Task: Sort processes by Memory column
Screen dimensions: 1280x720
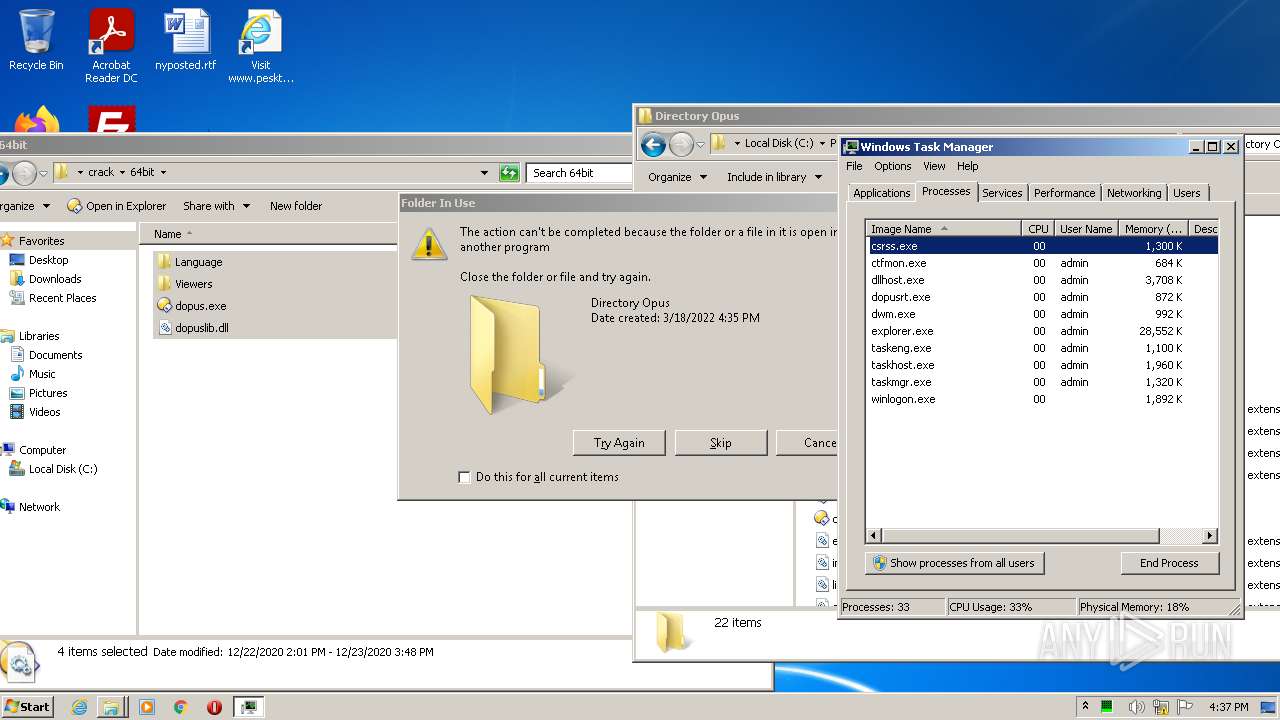Action: click(1154, 229)
